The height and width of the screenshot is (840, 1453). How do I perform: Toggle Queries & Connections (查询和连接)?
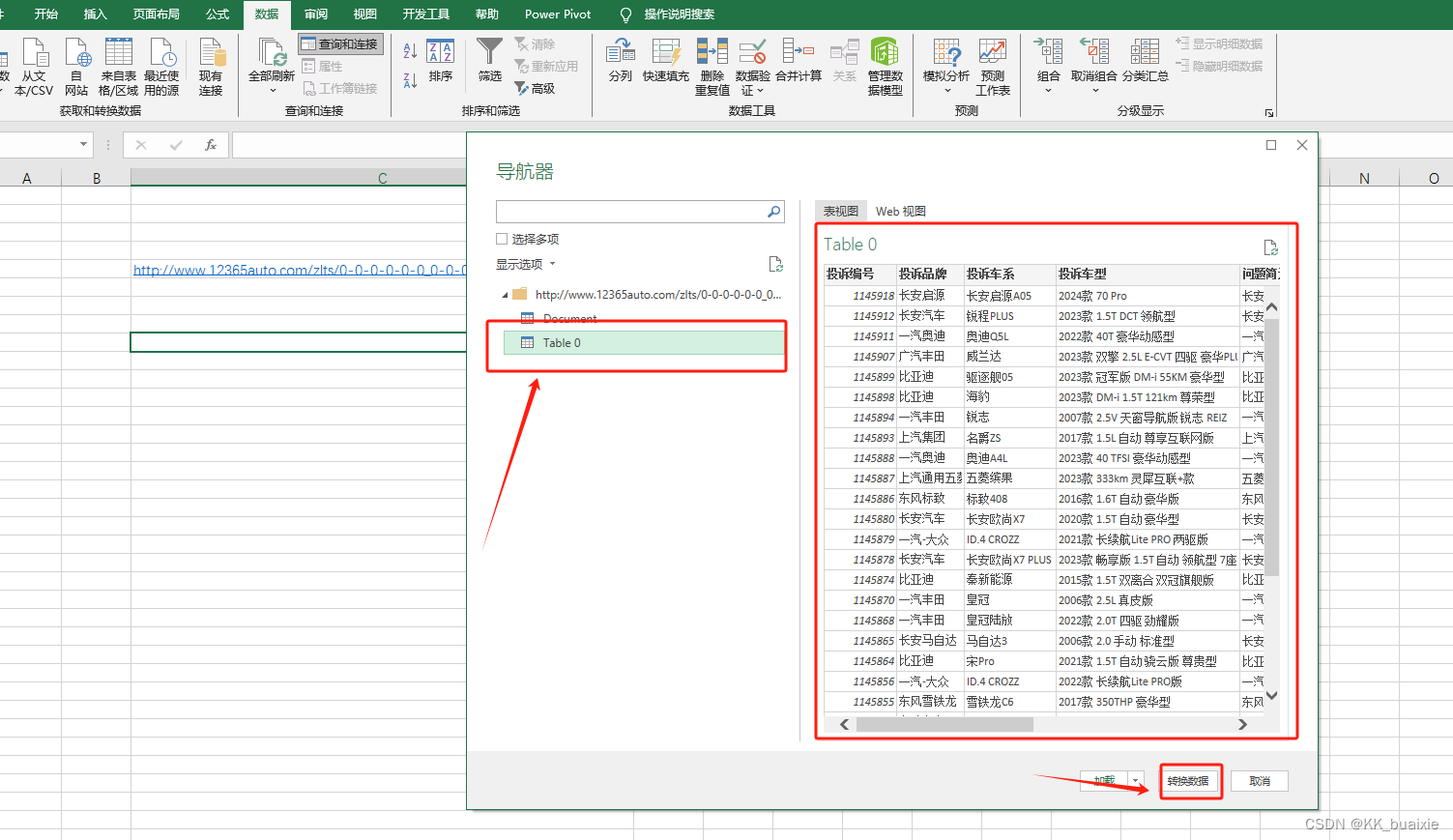340,44
